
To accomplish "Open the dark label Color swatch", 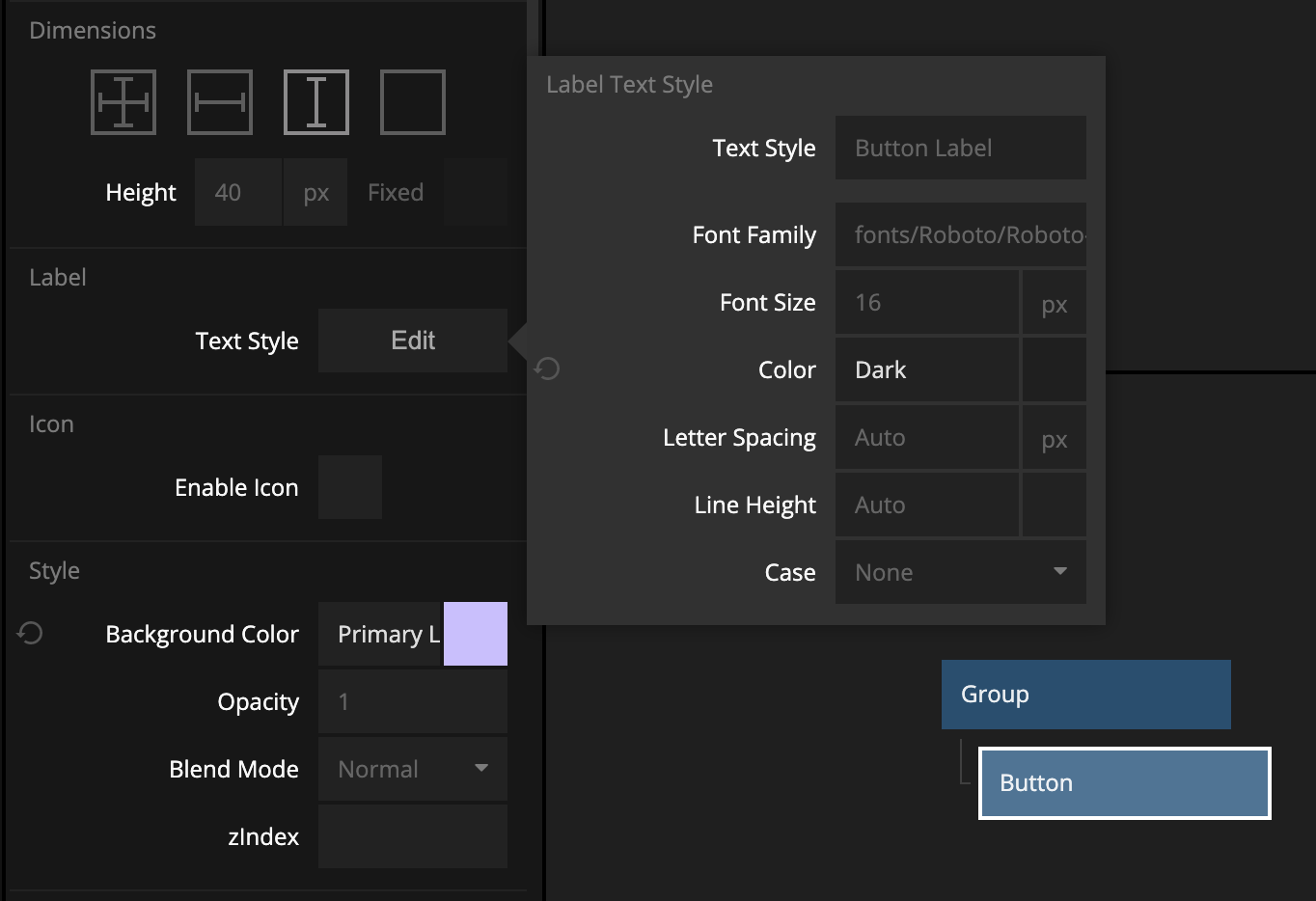I will (x=1054, y=369).
